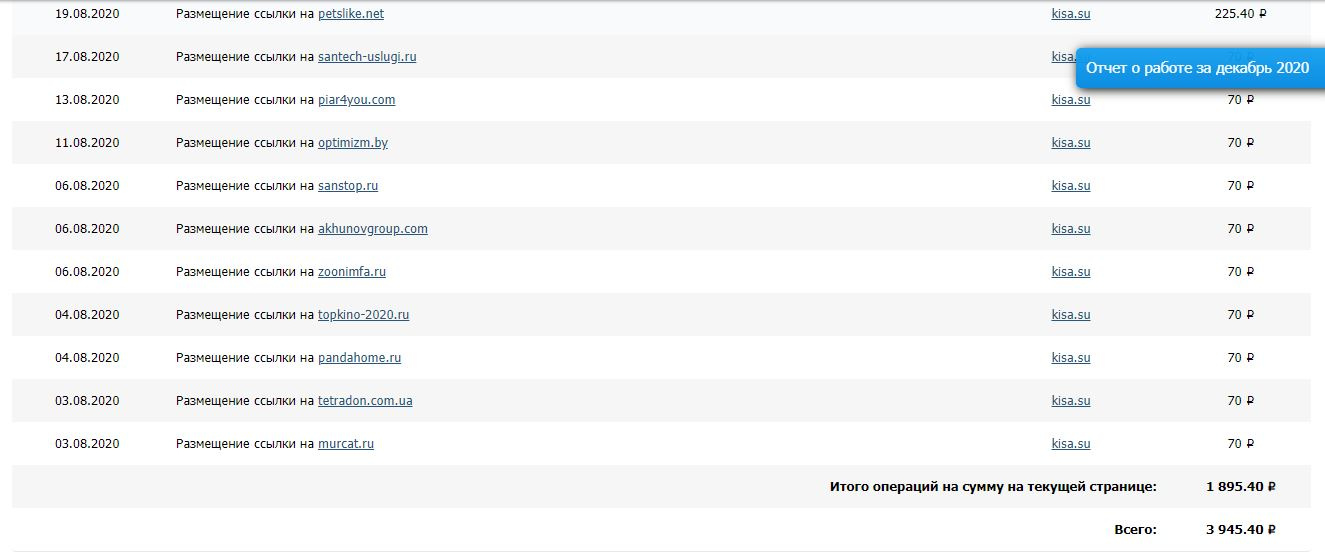Screen dimensions: 1325x560
Task: Open the topkino-2020.ru link
Action: coord(364,315)
